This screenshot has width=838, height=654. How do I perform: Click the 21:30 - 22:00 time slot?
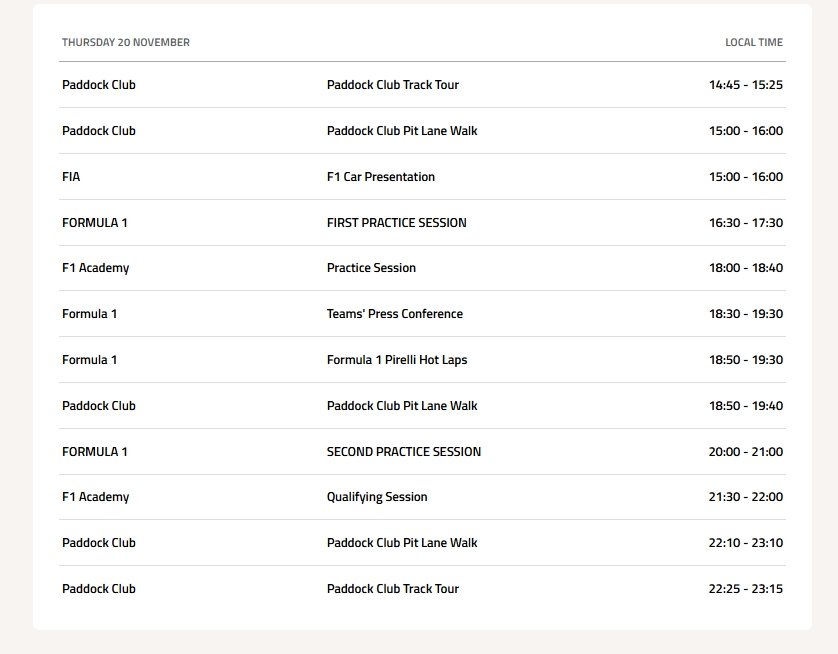(x=745, y=497)
